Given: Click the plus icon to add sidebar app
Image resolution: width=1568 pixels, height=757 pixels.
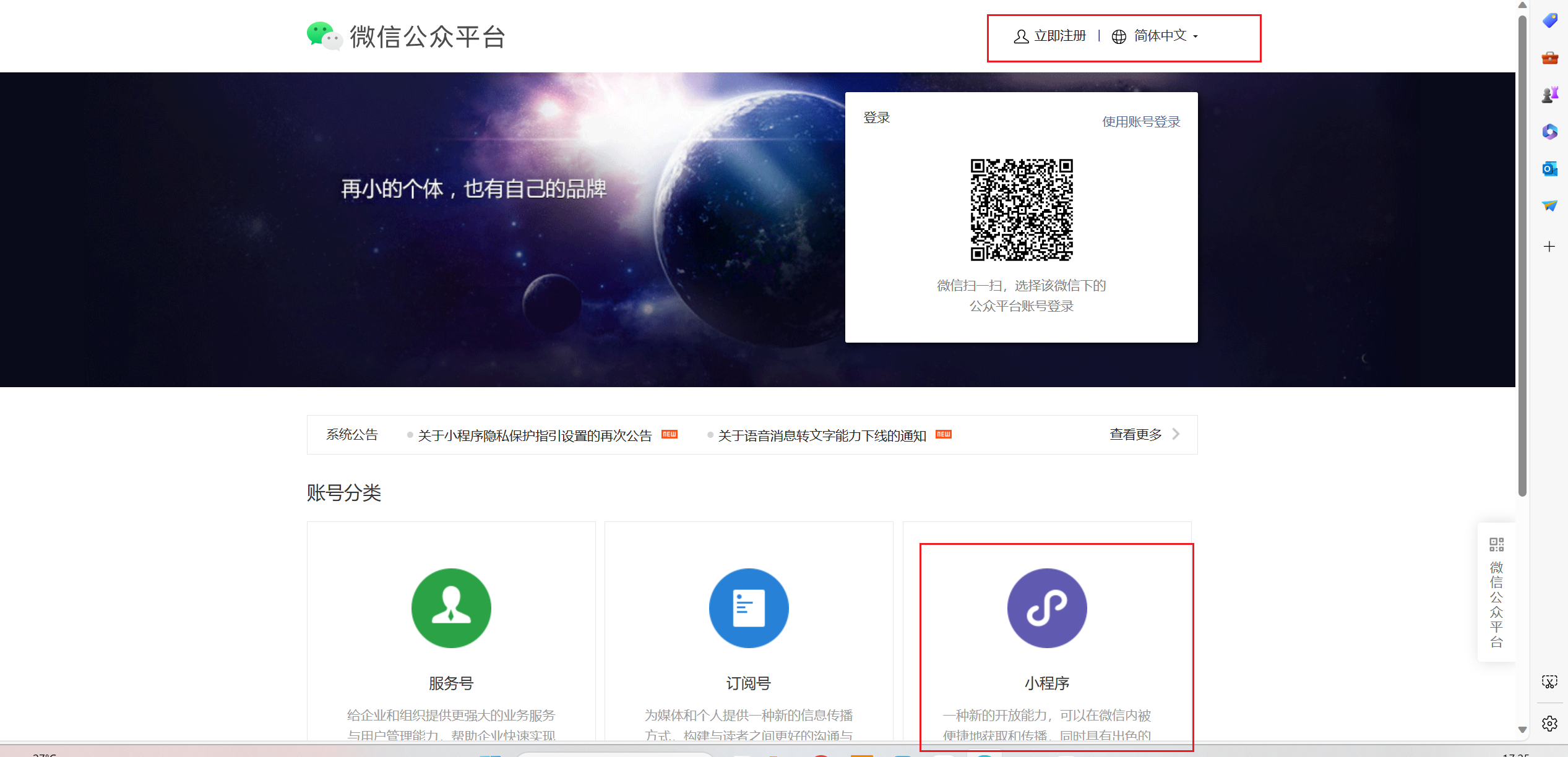Looking at the screenshot, I should click(1549, 247).
